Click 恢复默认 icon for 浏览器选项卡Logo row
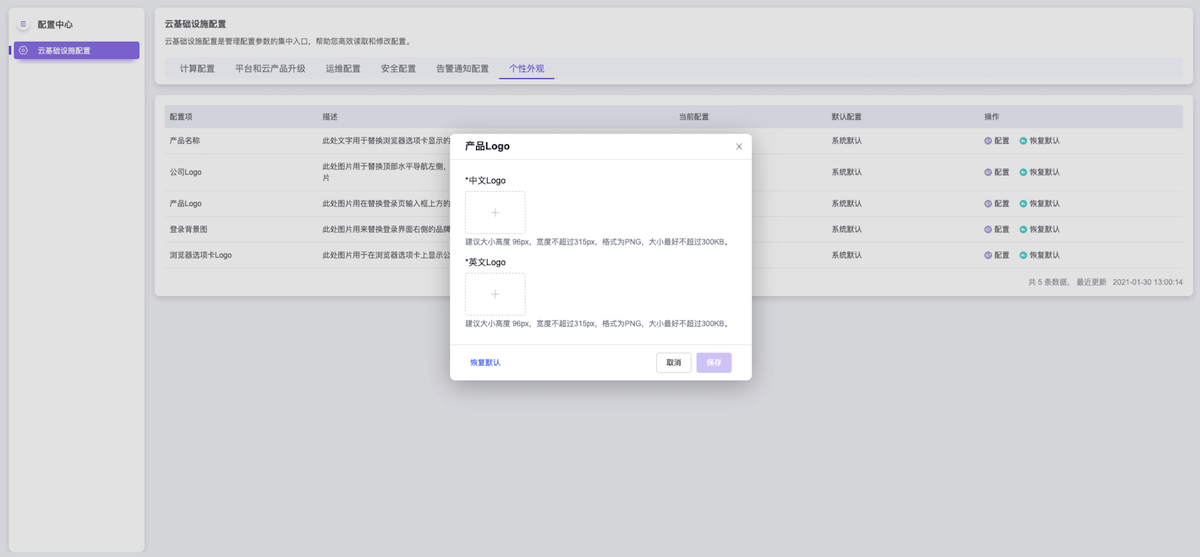Image resolution: width=1200 pixels, height=557 pixels. [1023, 255]
